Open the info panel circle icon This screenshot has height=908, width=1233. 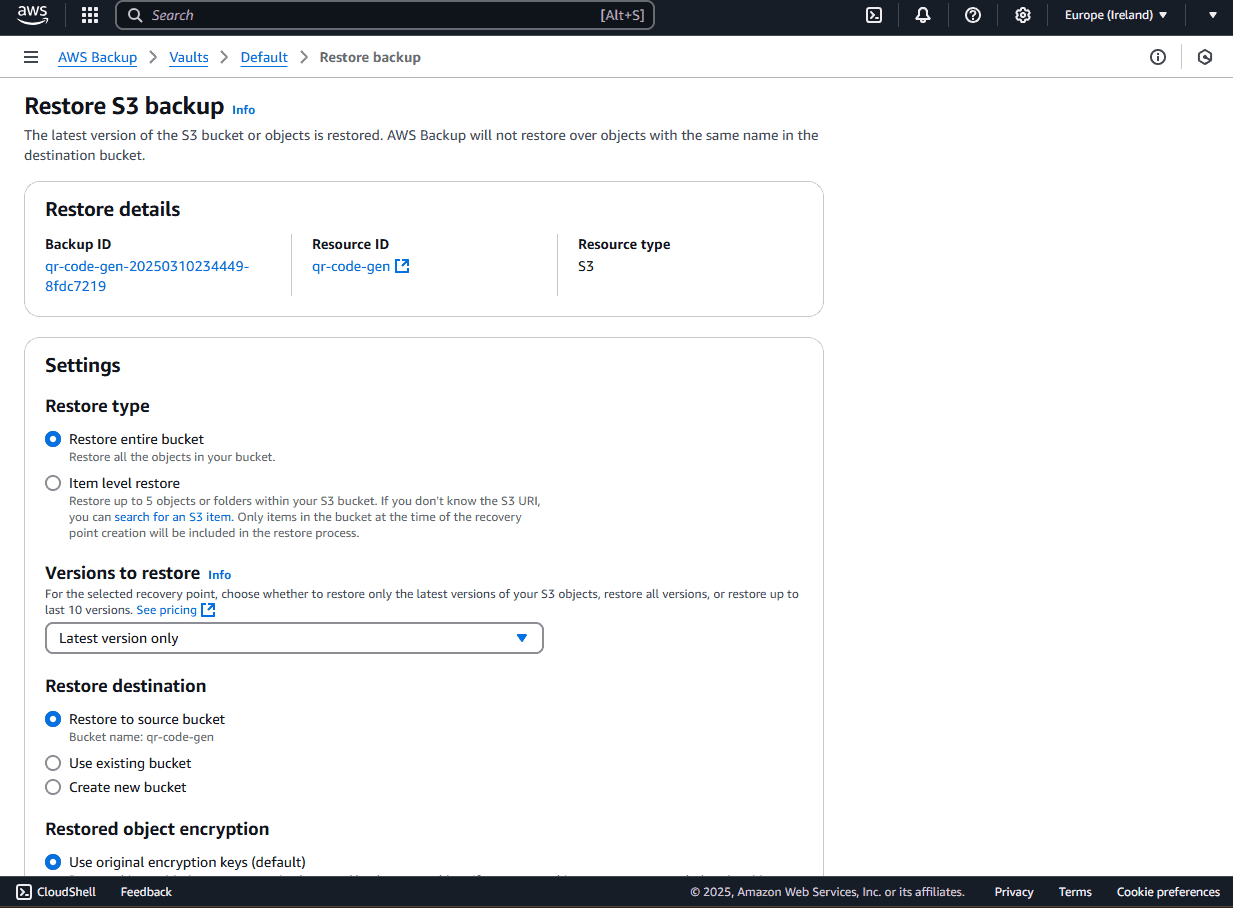click(1158, 57)
